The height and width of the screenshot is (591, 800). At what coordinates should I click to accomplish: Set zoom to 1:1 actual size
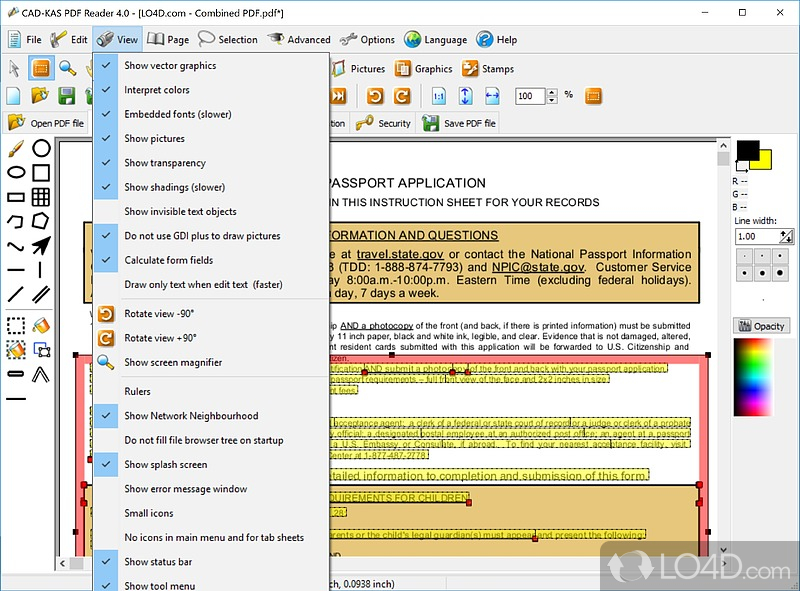coord(438,96)
